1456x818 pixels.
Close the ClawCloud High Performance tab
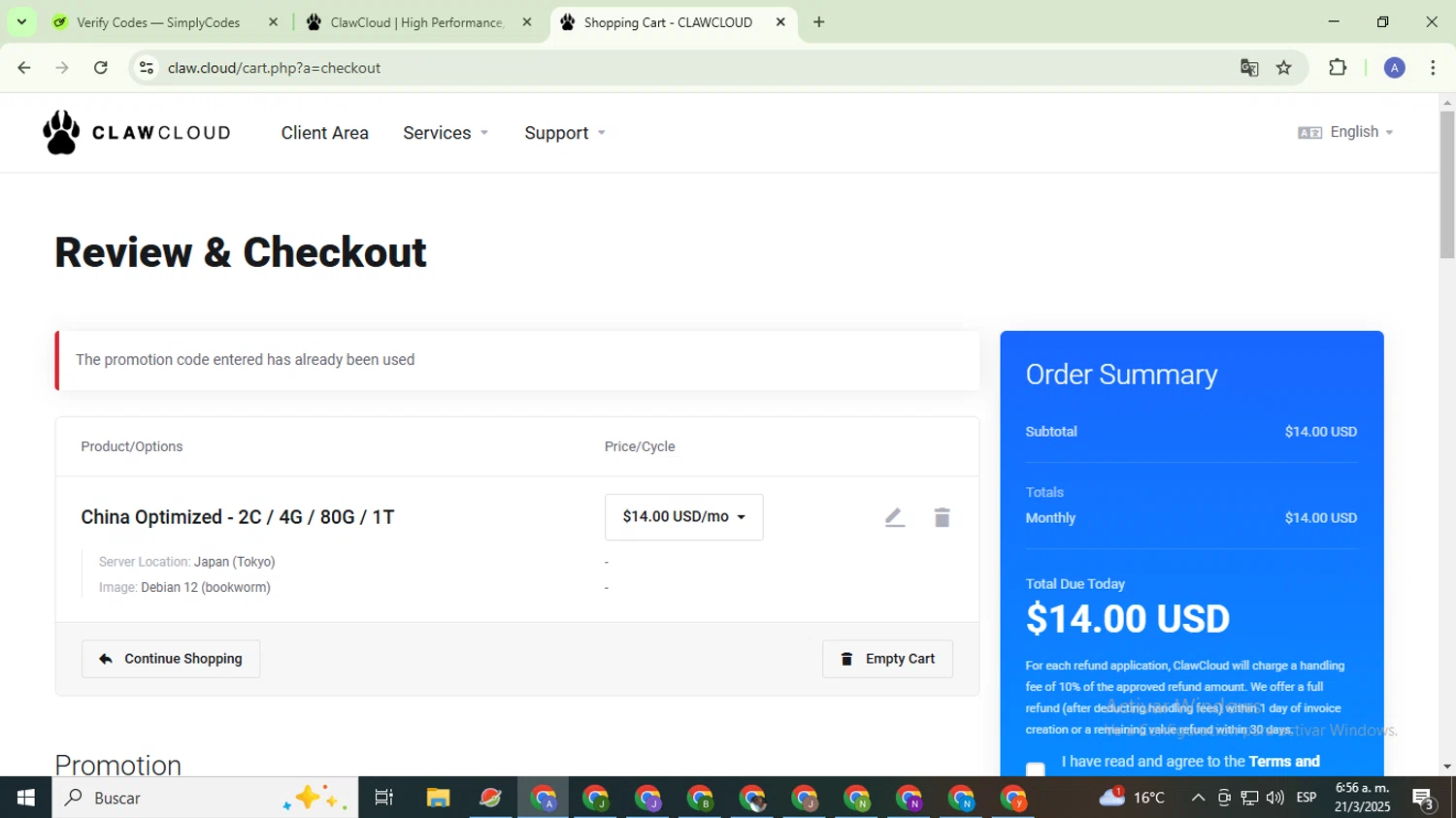(x=527, y=22)
